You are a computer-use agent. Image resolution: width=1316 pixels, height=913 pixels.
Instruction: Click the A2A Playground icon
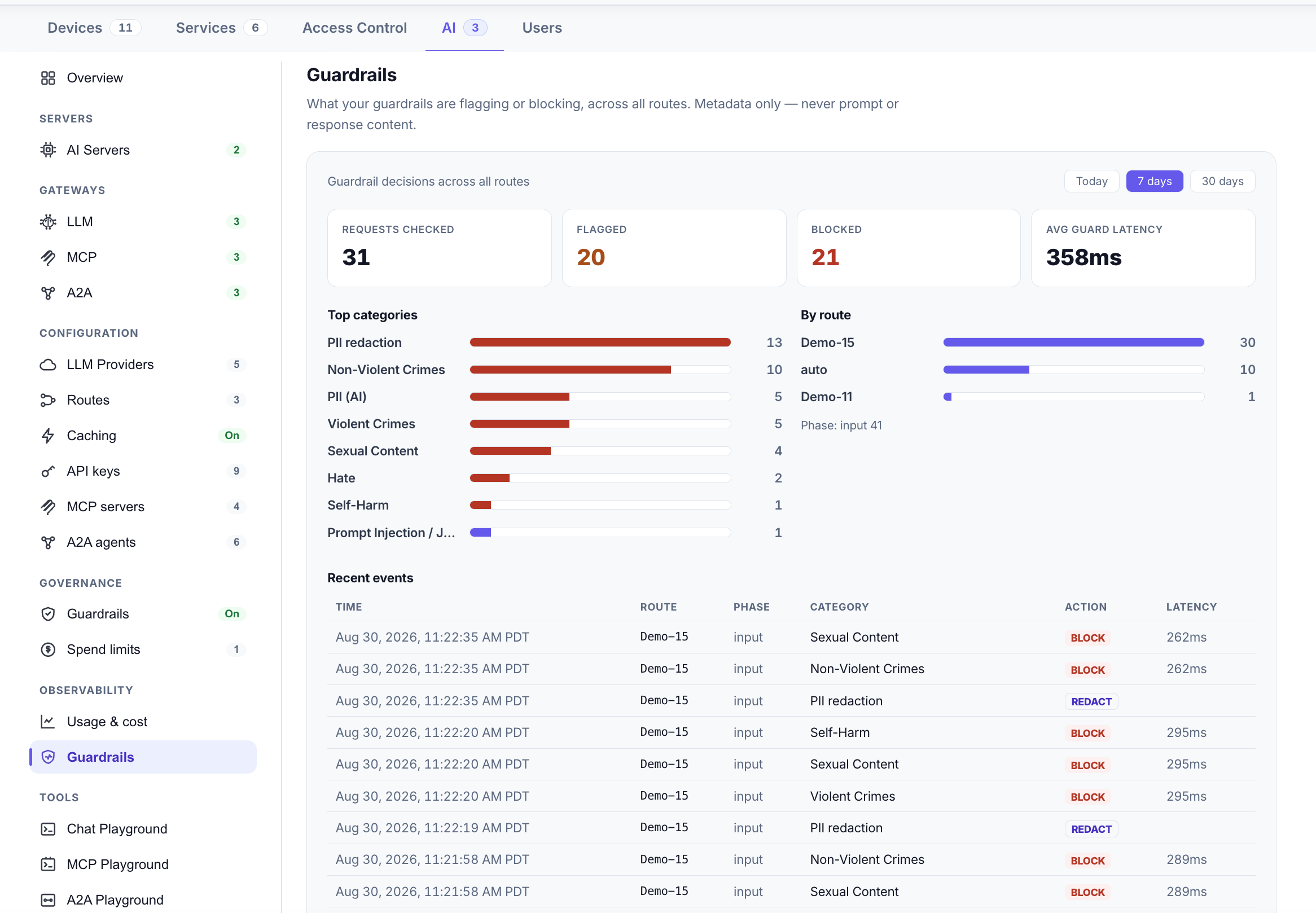[48, 900]
